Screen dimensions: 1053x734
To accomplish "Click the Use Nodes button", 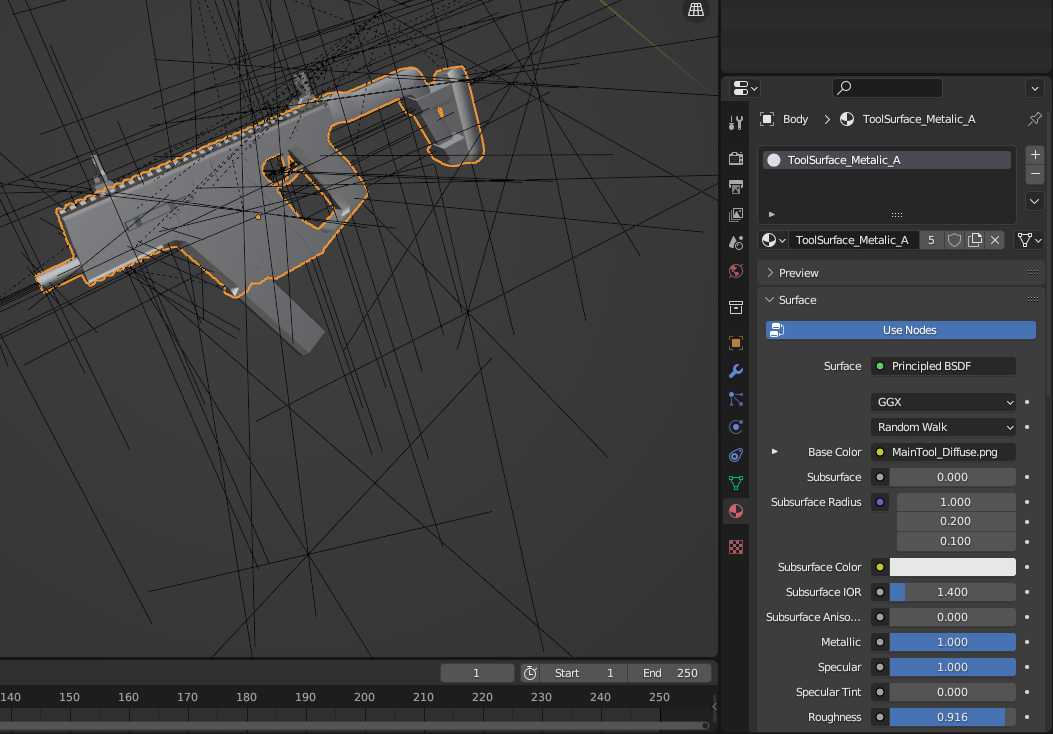I will click(900, 330).
